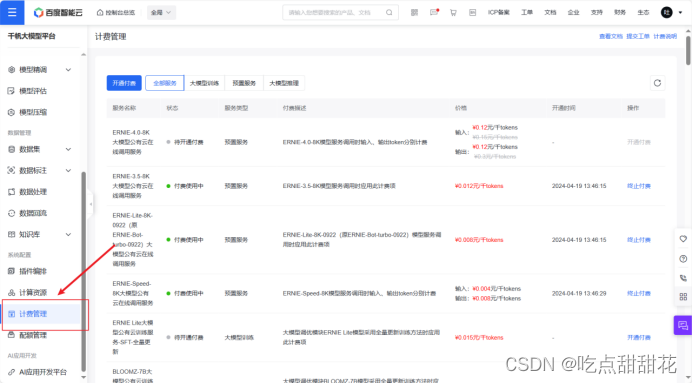Screen dimensions: 692x384
Task: Open 数据处理 via its sidebar icon
Action: (x=11, y=192)
